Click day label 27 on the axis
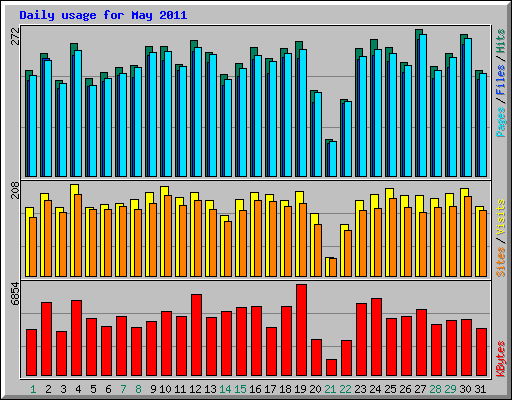 [x=420, y=389]
